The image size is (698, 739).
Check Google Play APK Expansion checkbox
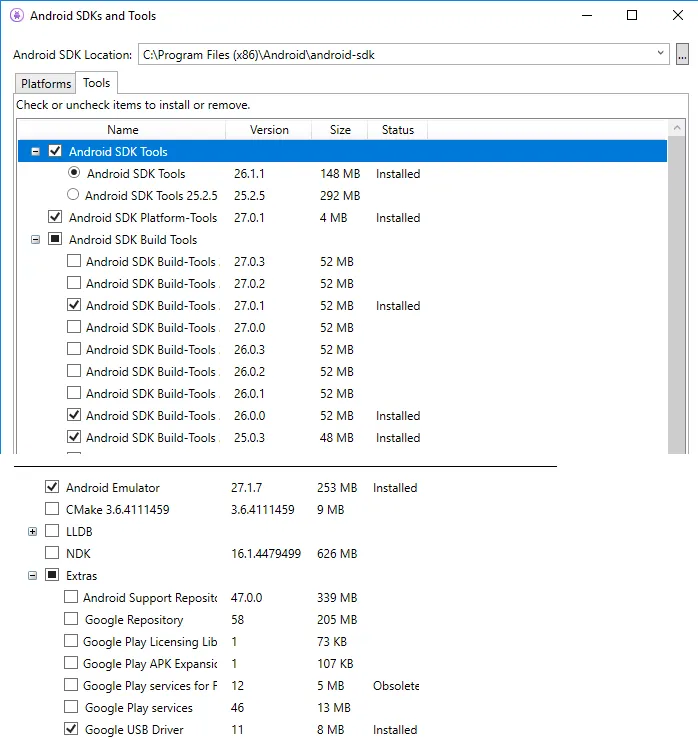(71, 663)
